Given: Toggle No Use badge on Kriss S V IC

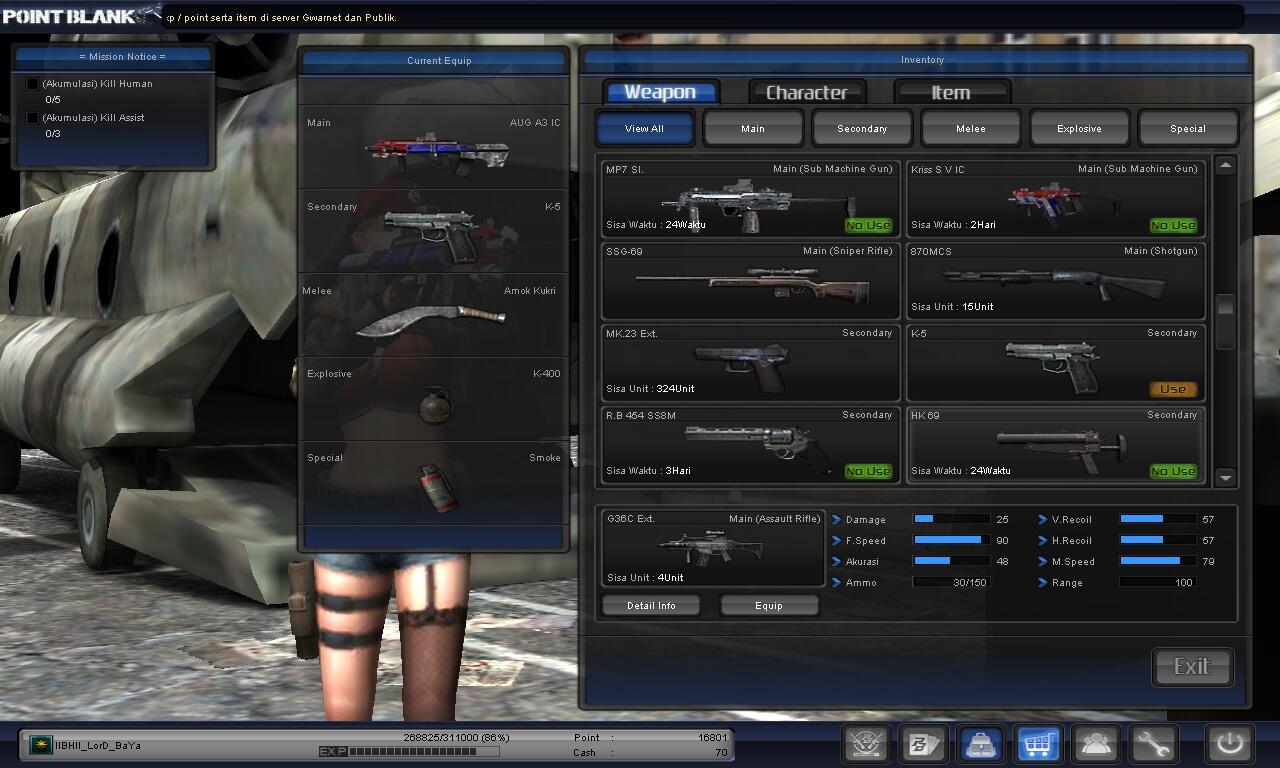Looking at the screenshot, I should click(1173, 225).
